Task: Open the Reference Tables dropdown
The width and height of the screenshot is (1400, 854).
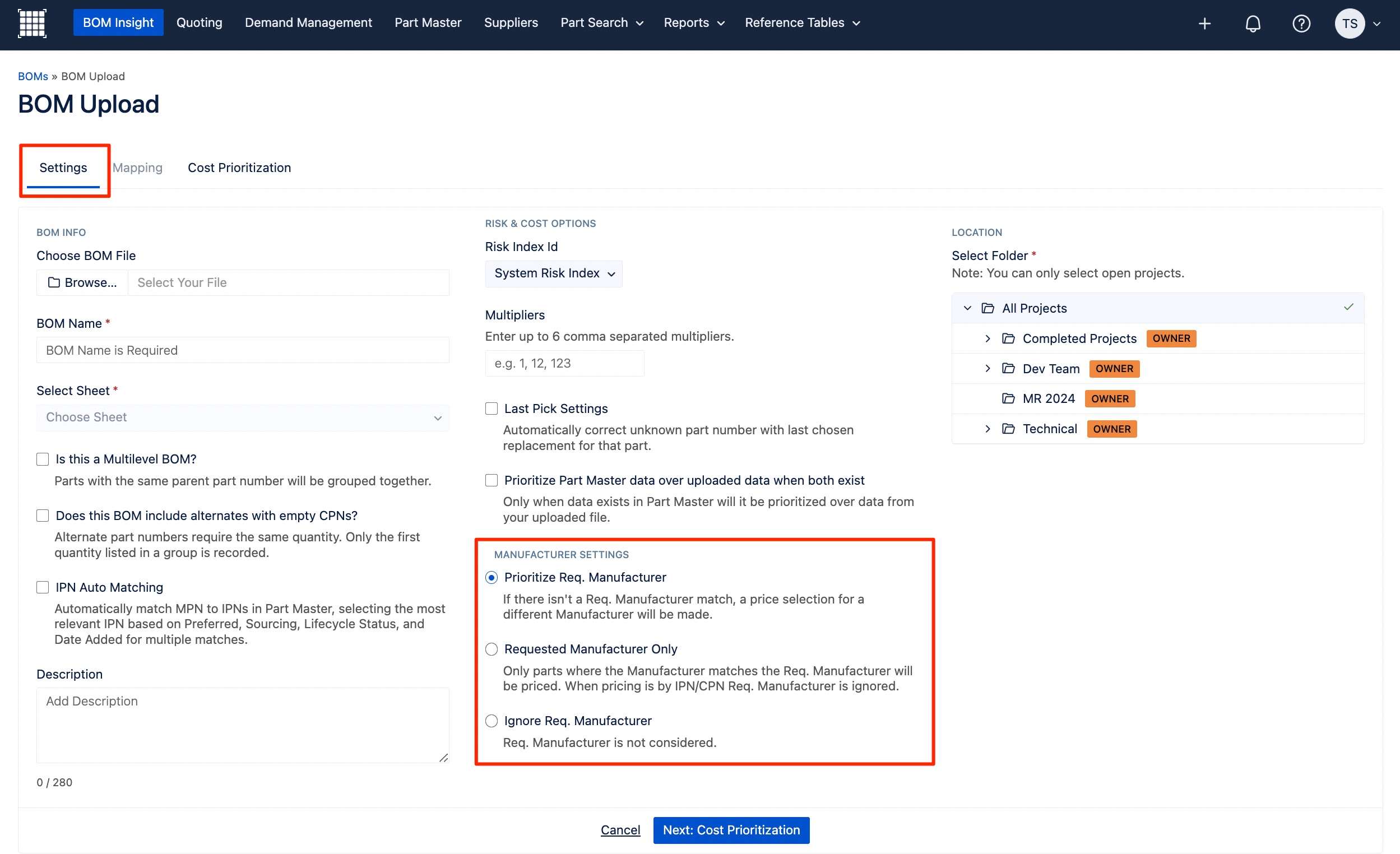Action: click(x=802, y=23)
